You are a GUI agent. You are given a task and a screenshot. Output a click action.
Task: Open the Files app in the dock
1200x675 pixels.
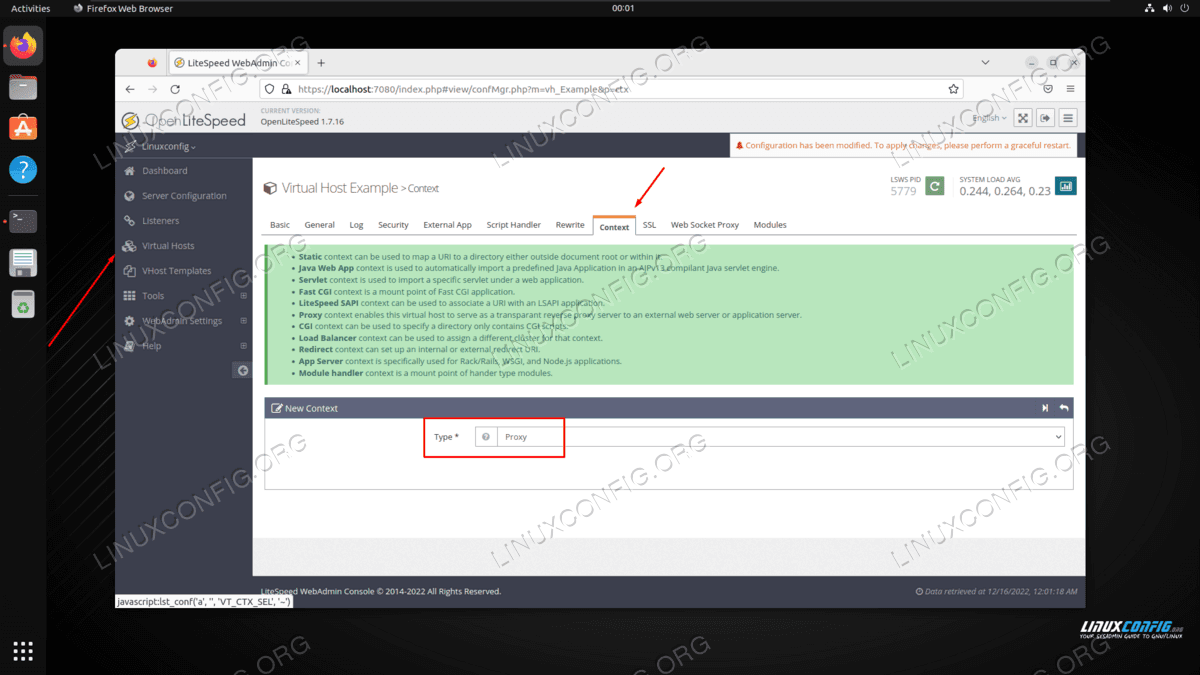click(x=23, y=87)
